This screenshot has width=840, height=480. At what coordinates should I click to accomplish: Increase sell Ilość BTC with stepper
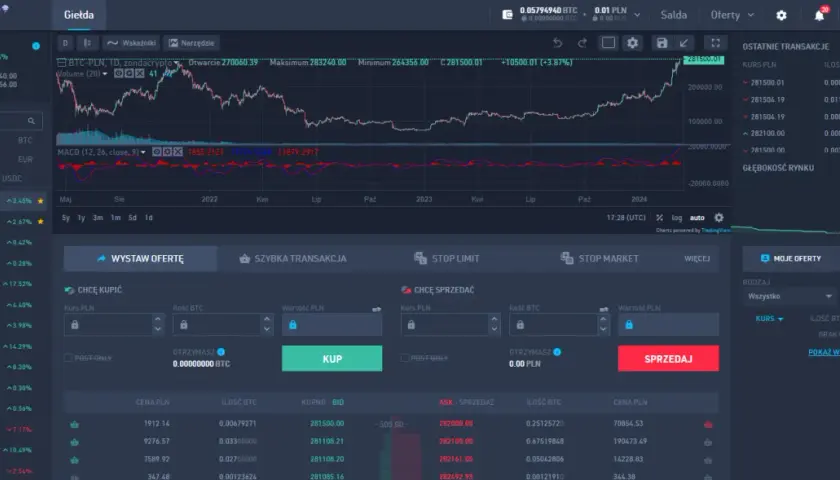click(603, 319)
